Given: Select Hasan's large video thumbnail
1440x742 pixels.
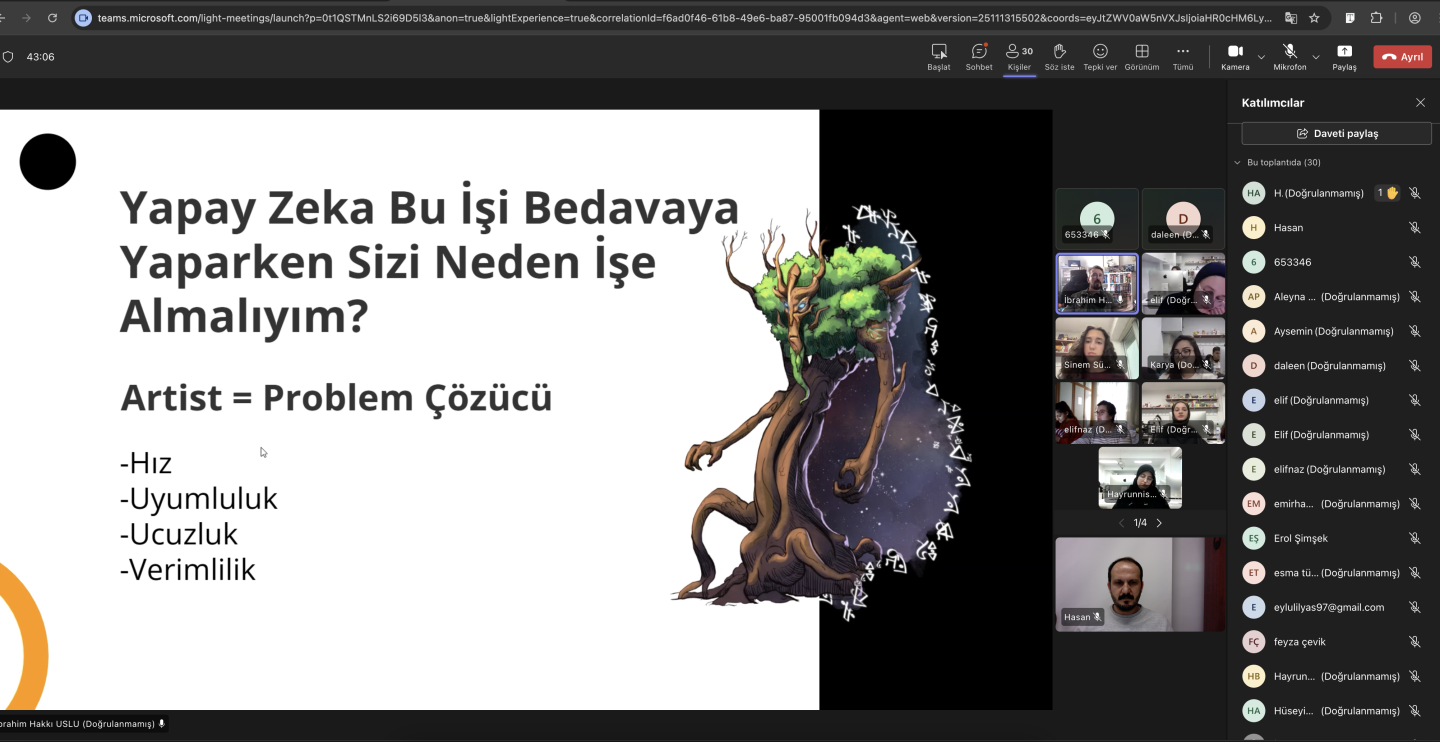Looking at the screenshot, I should (x=1139, y=584).
